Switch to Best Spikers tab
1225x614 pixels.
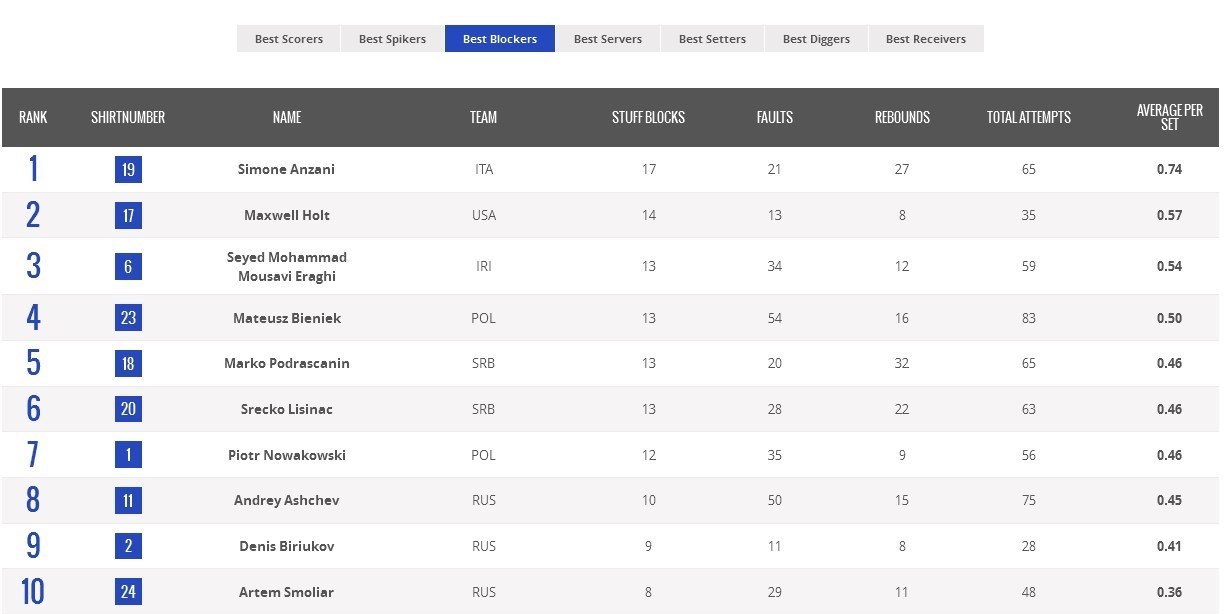(x=392, y=39)
